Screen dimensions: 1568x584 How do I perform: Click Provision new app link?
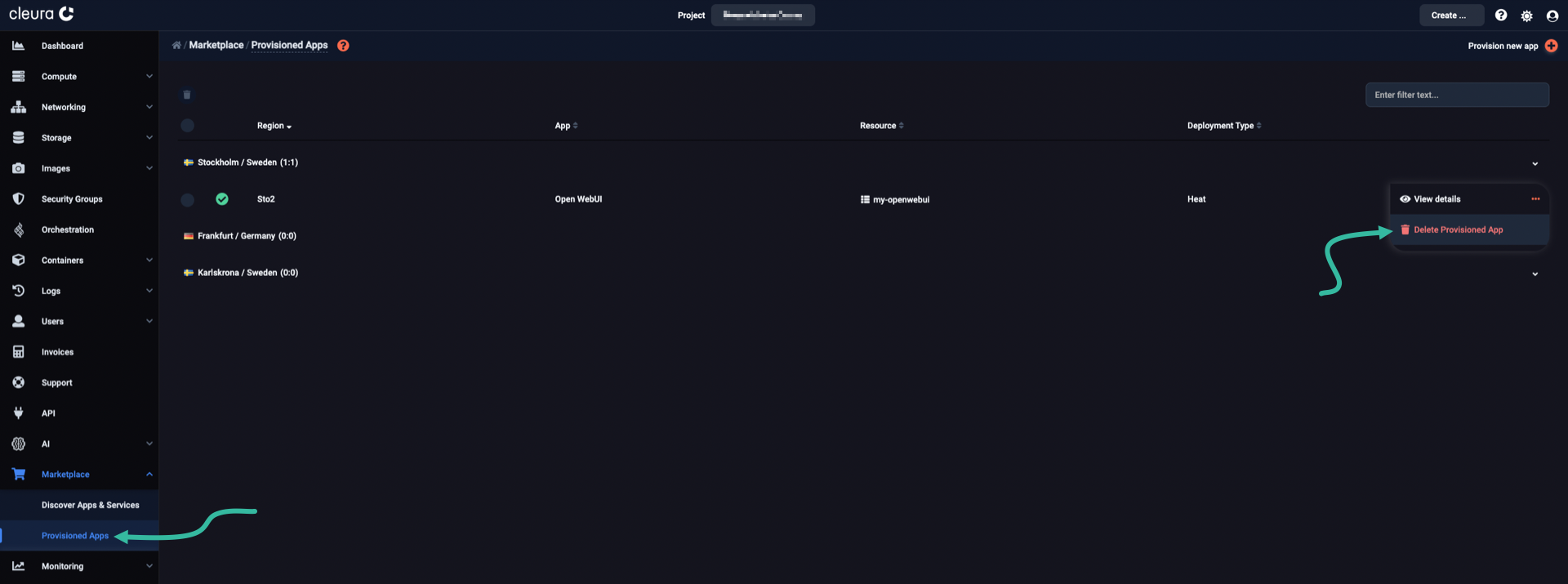(x=1503, y=46)
